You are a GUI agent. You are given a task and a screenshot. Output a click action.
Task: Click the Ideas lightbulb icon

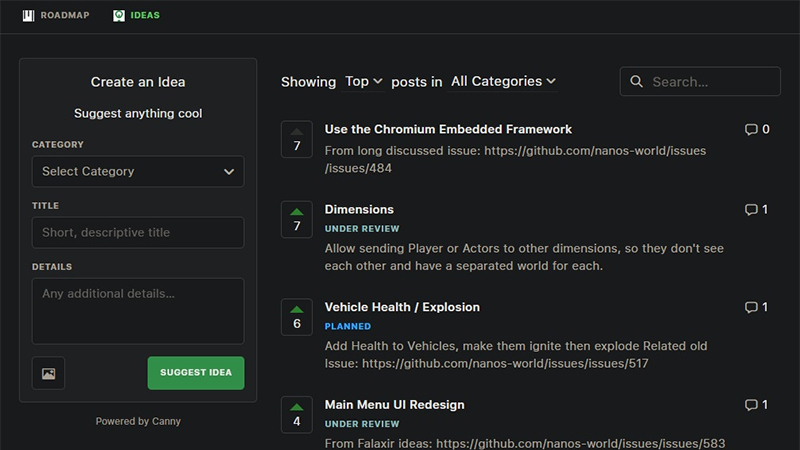coord(120,16)
